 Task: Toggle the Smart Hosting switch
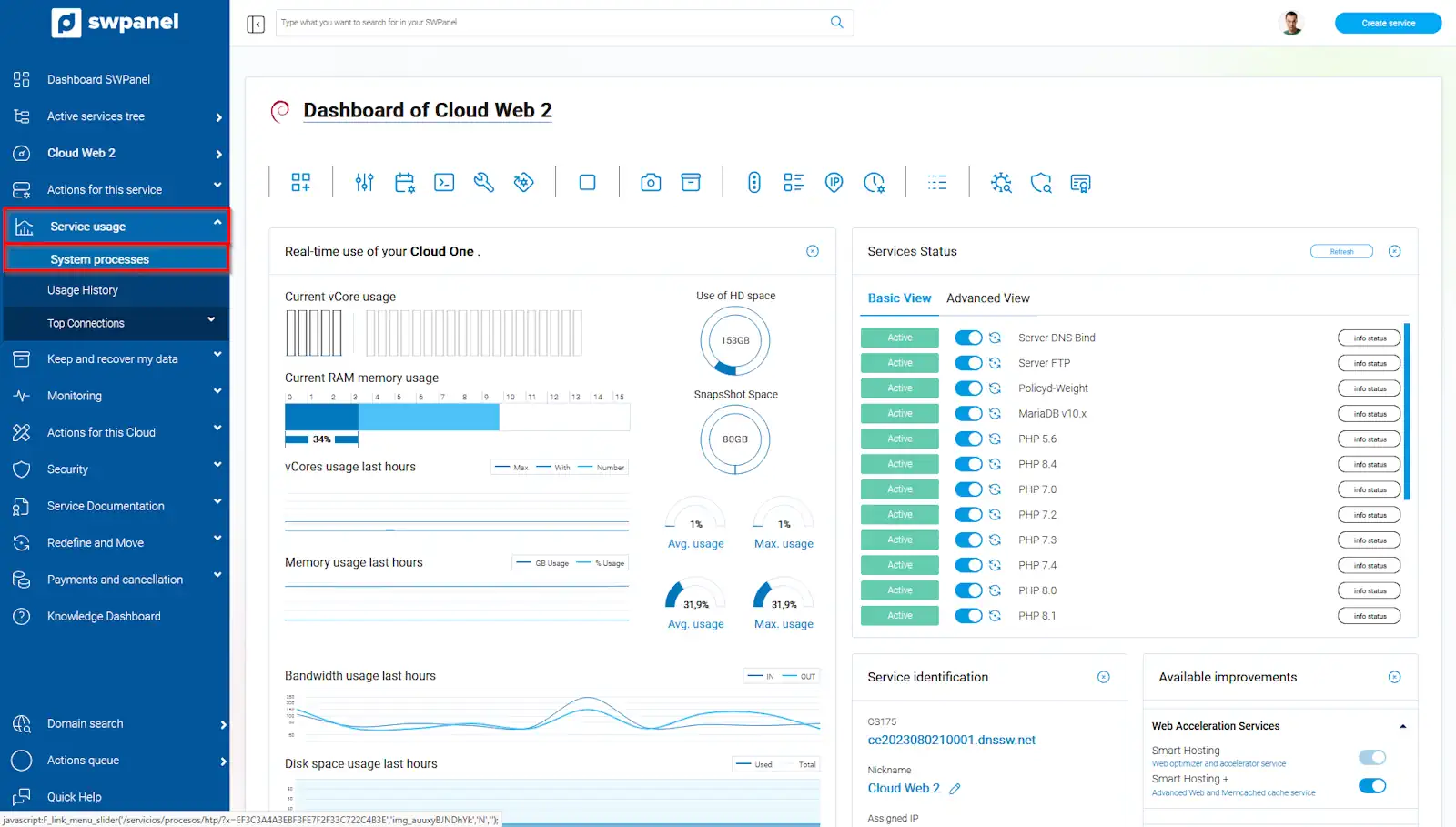[1372, 757]
